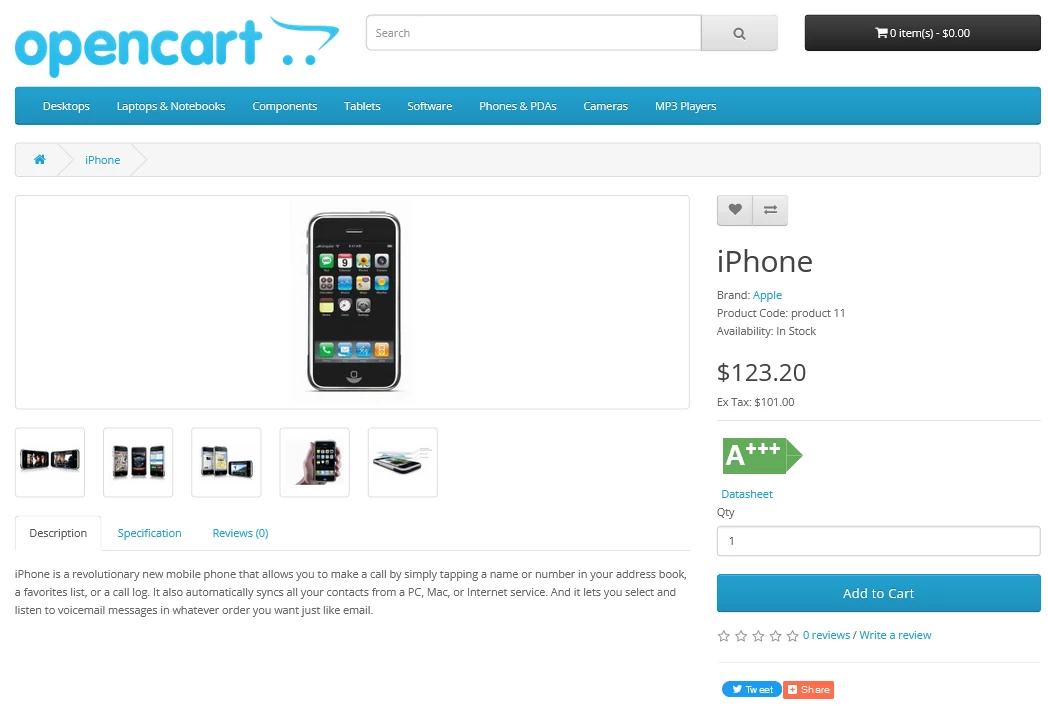Image resolution: width=1048 pixels, height=709 pixels.
Task: Switch to the Specification tab
Action: pos(150,533)
